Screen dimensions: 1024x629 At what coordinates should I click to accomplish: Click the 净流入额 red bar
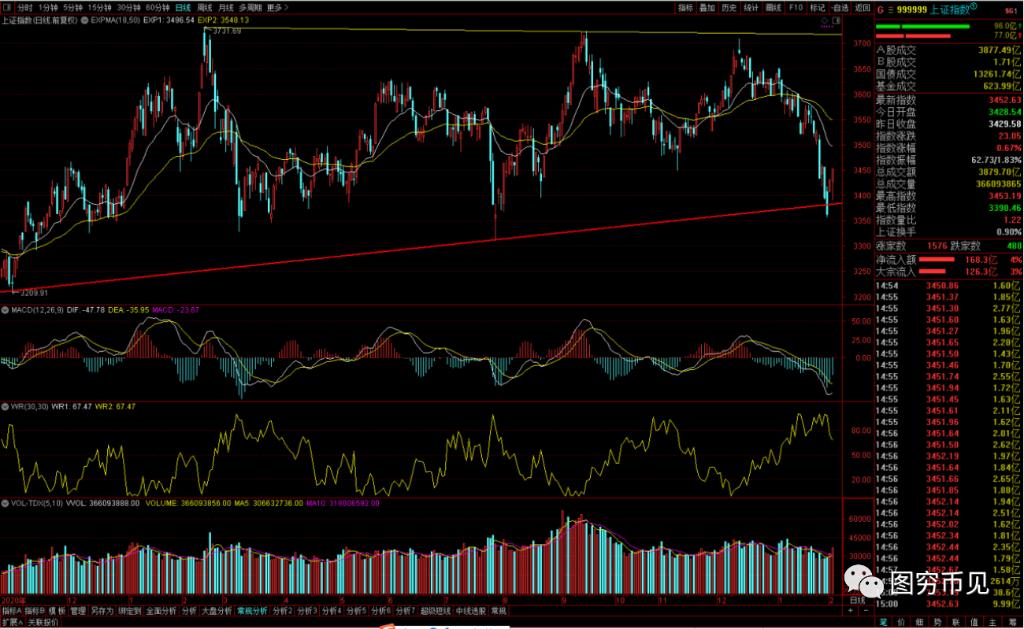pyautogui.click(x=936, y=259)
